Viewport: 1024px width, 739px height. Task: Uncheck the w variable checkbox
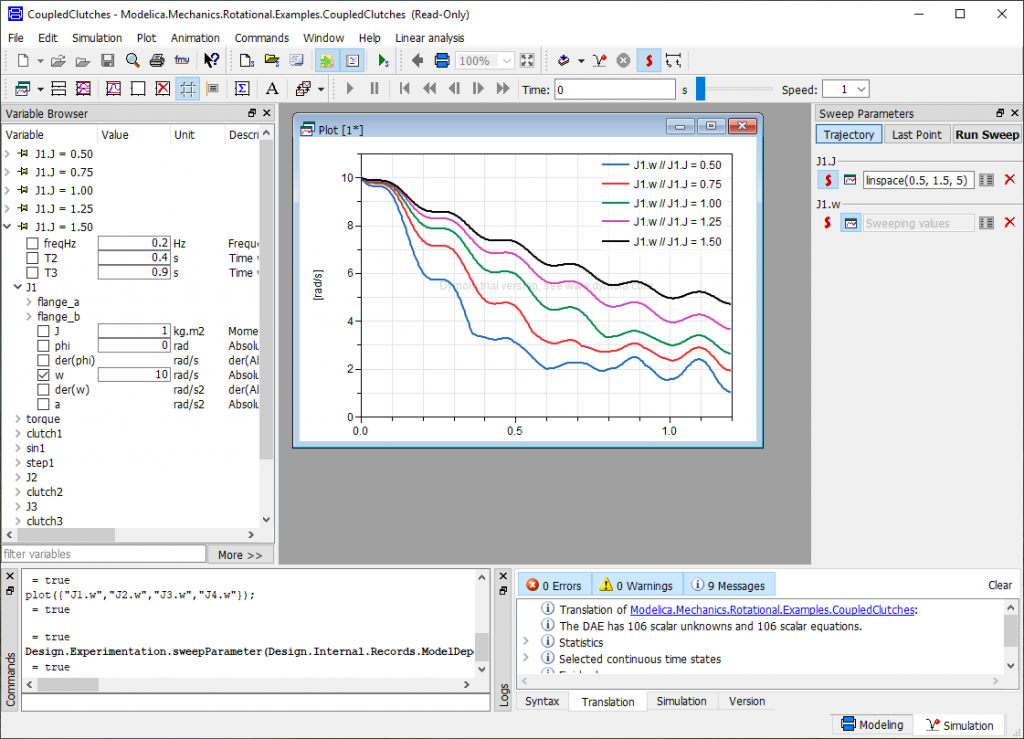(x=43, y=375)
